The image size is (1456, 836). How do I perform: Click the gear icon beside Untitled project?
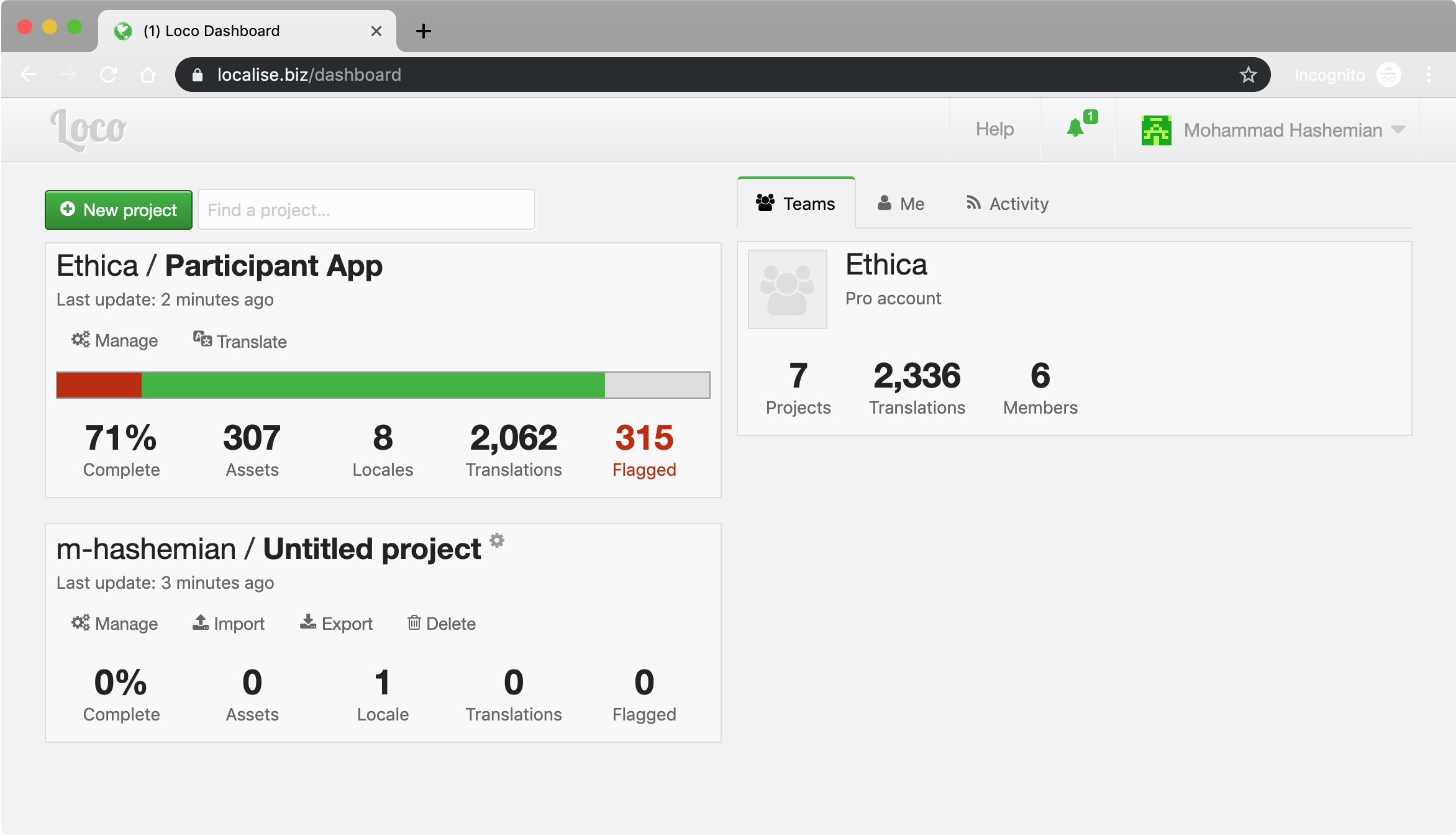[x=497, y=540]
